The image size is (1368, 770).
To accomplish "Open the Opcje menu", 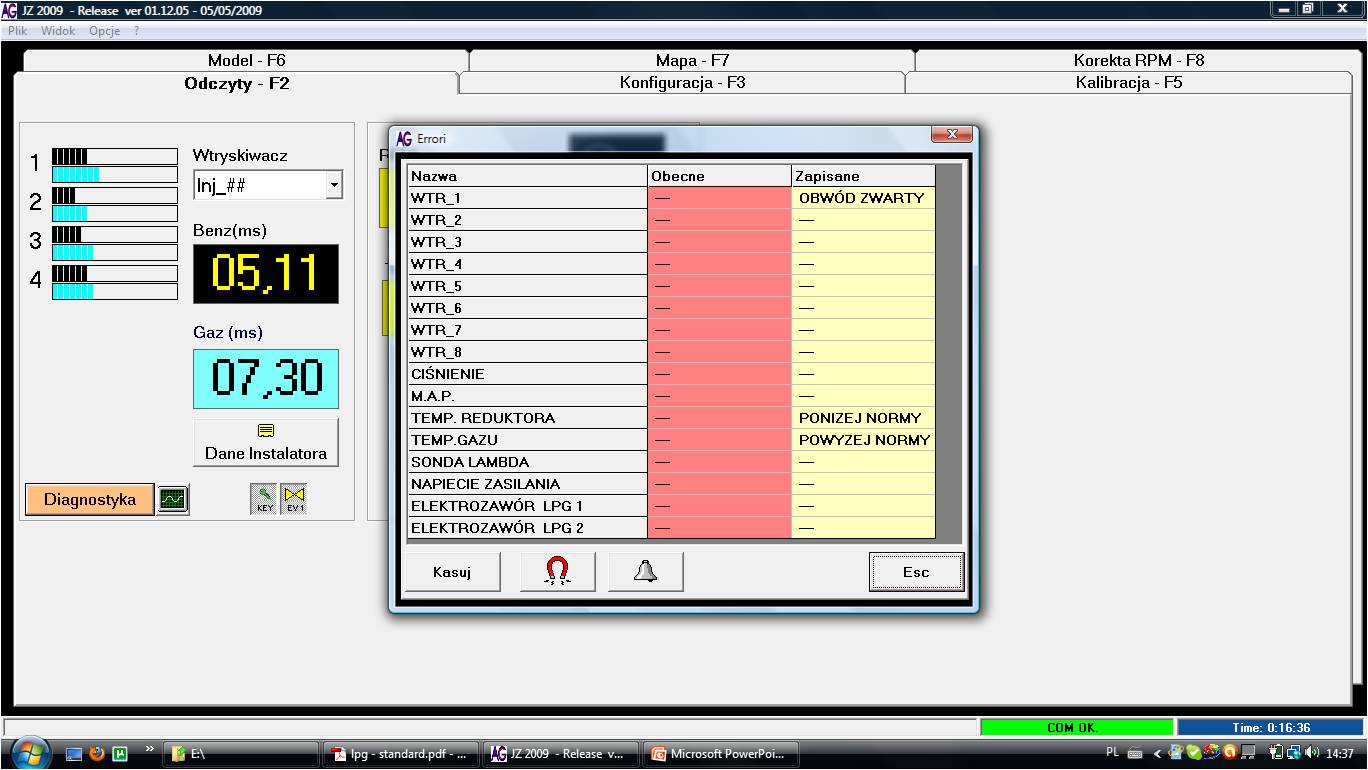I will (x=104, y=31).
